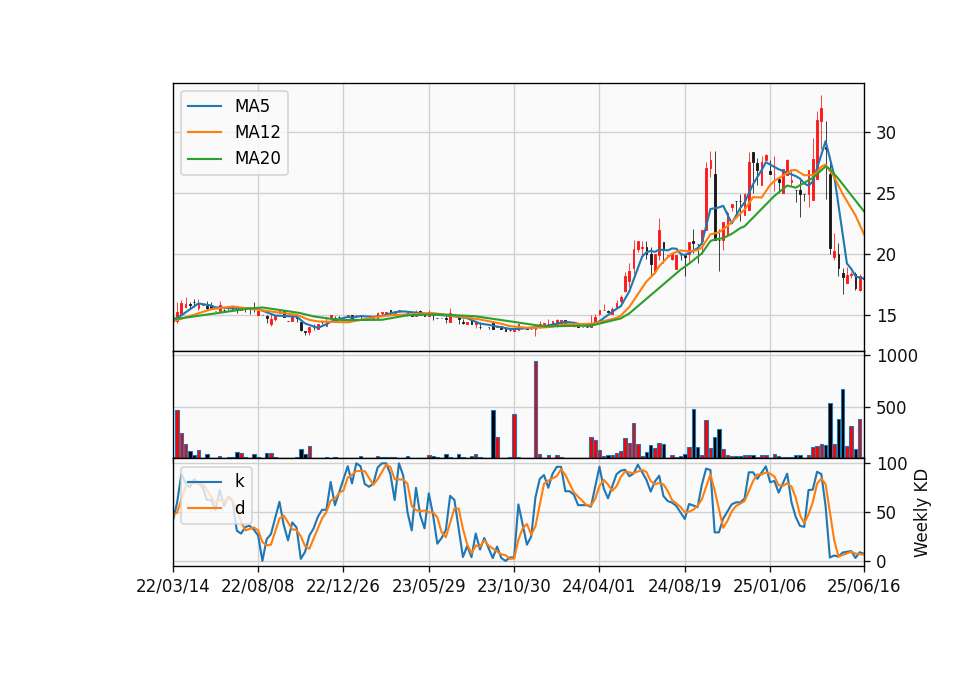Click the price axis value 25
The image size is (960, 690).
885,194
